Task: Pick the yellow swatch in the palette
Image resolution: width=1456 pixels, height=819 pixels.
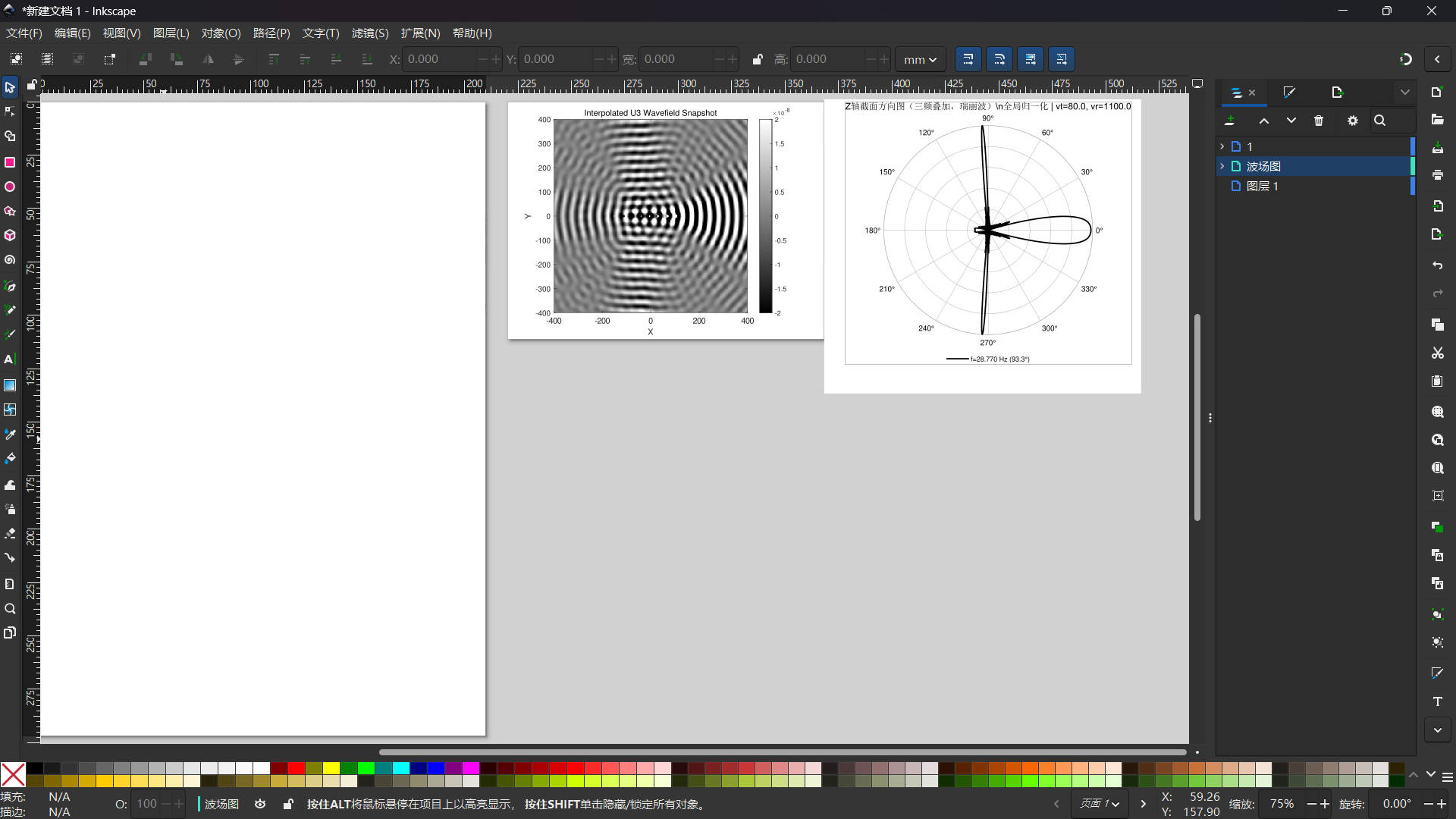Action: click(x=331, y=768)
